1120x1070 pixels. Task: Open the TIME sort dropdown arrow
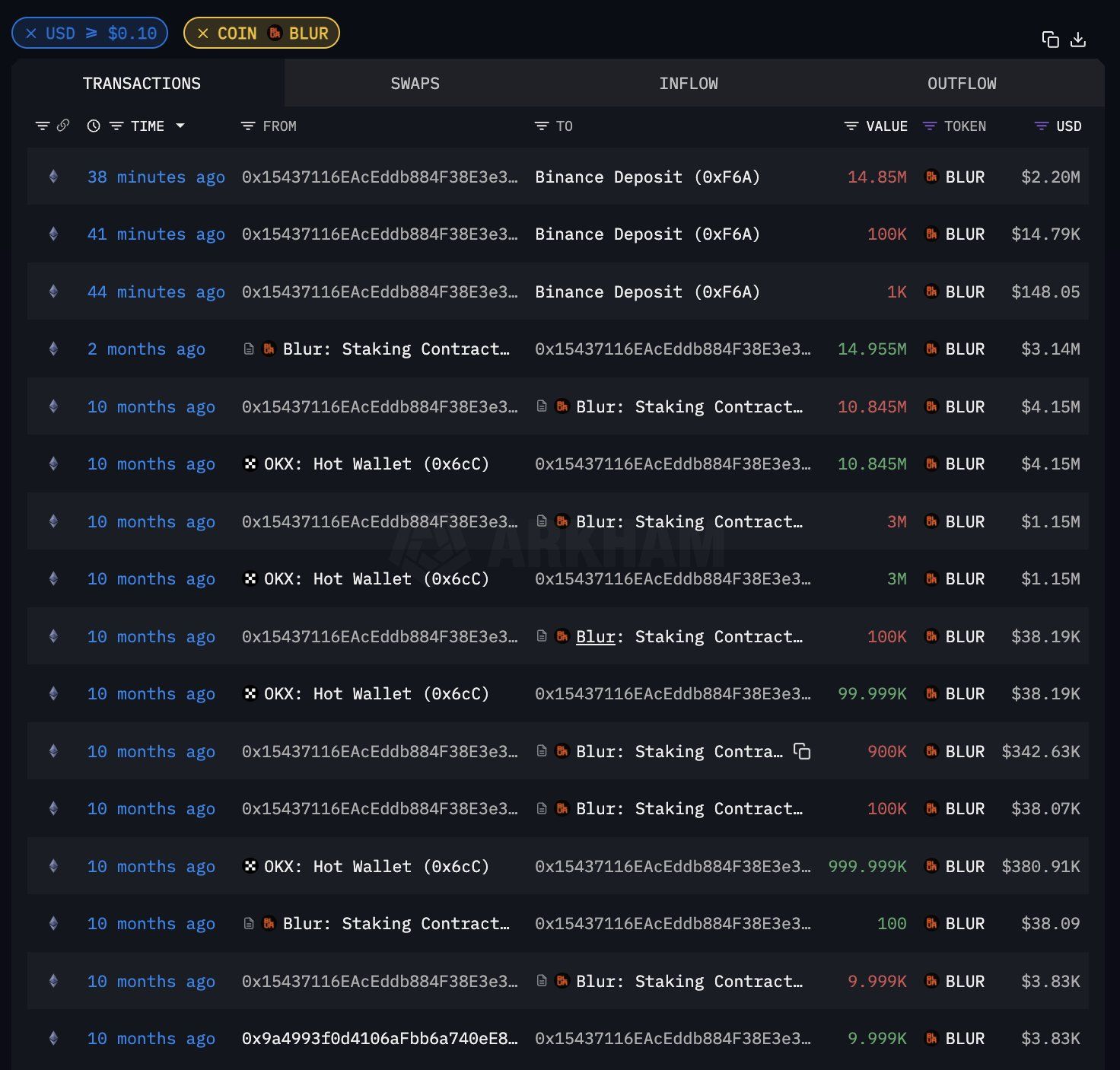click(x=180, y=126)
